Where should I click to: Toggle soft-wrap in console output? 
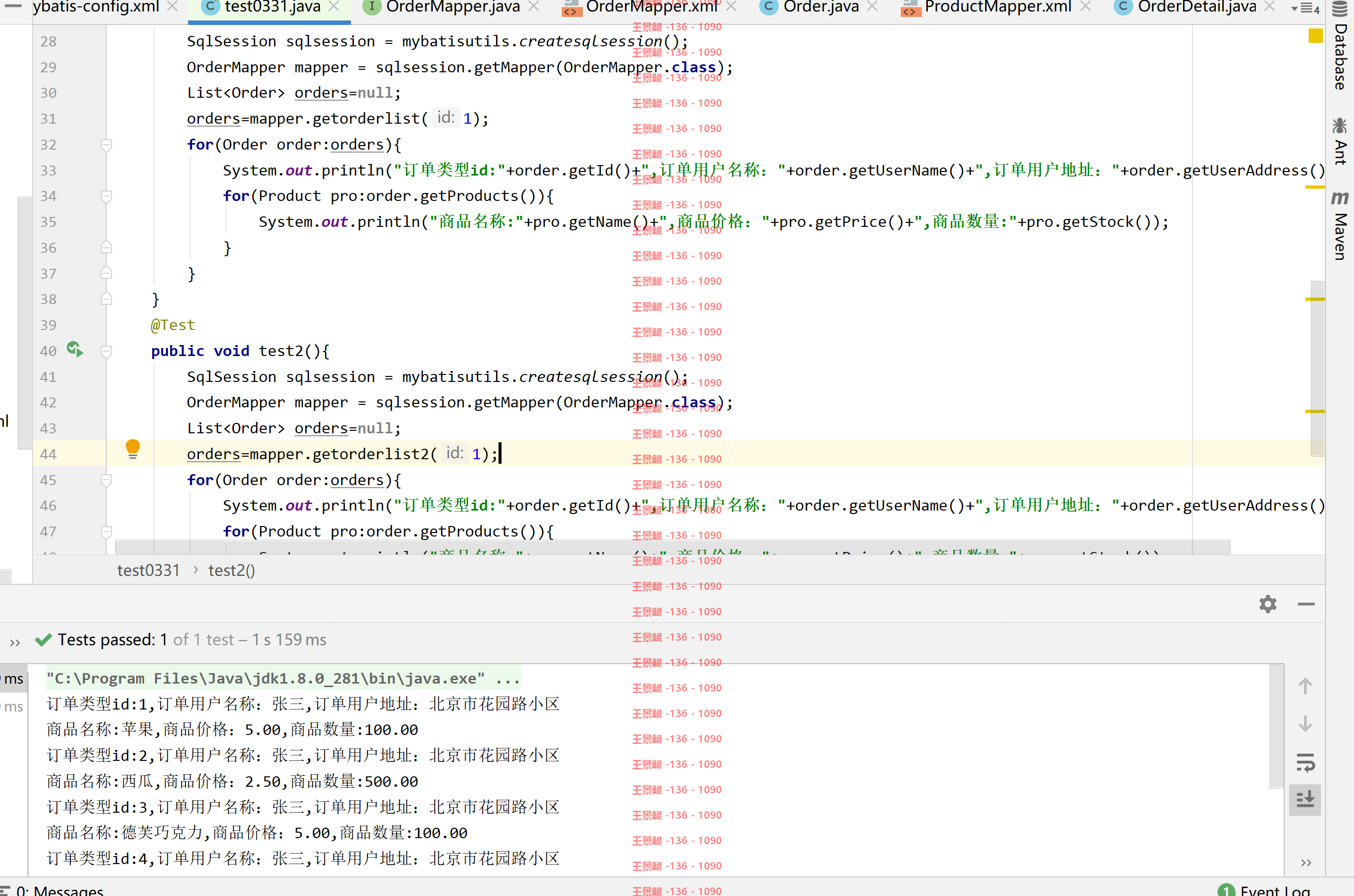pos(1306,762)
